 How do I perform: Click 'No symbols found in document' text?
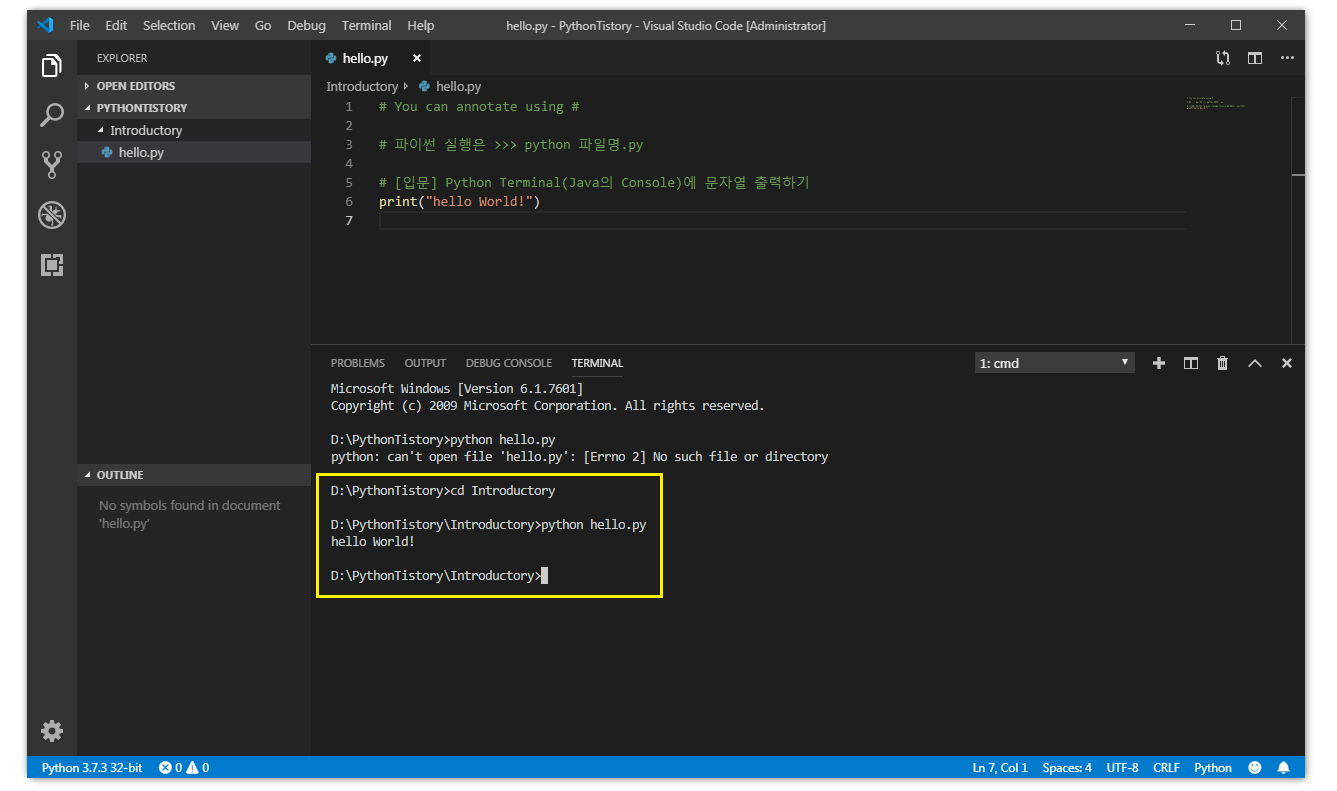189,505
